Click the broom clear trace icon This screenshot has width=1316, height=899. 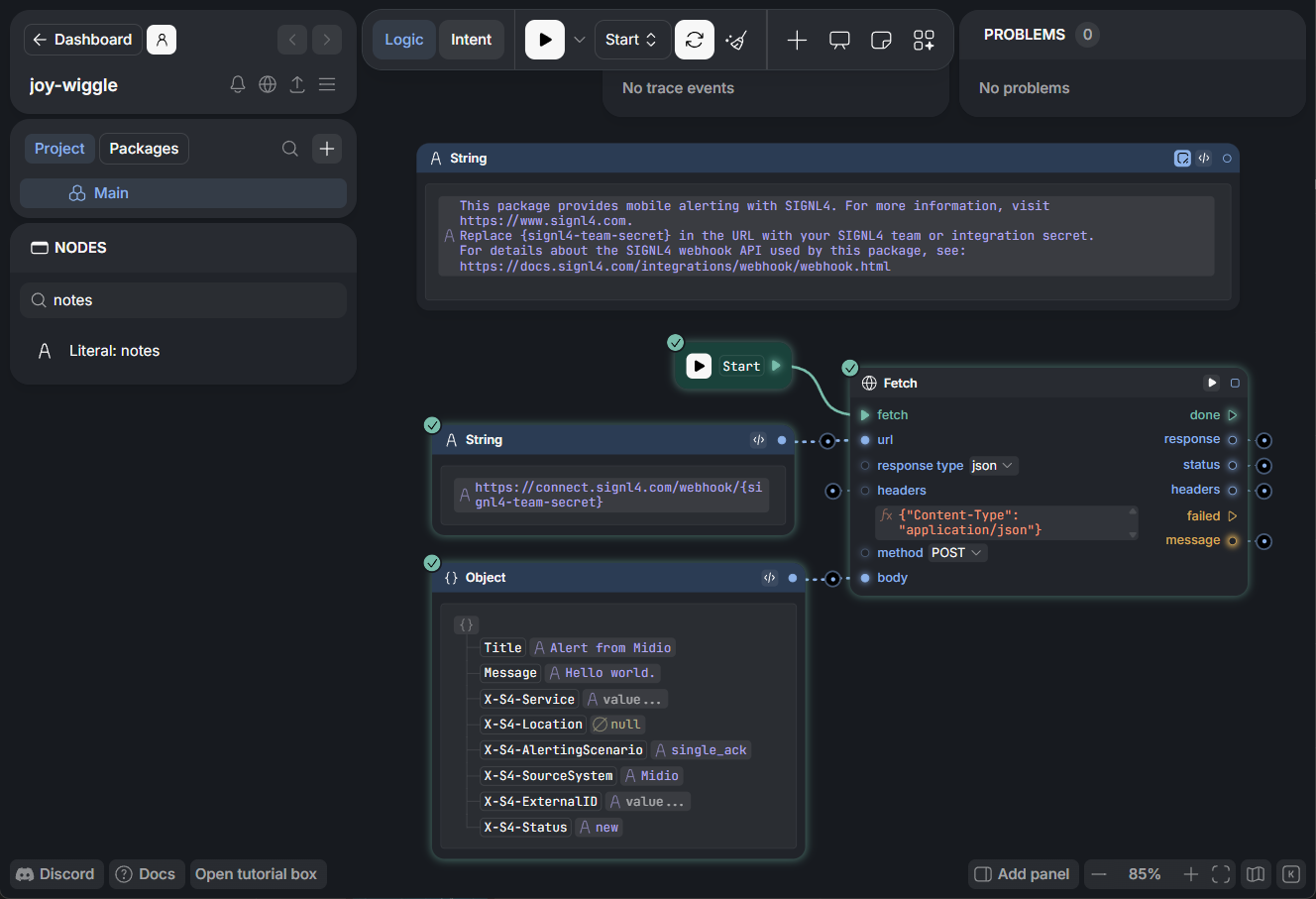coord(736,40)
